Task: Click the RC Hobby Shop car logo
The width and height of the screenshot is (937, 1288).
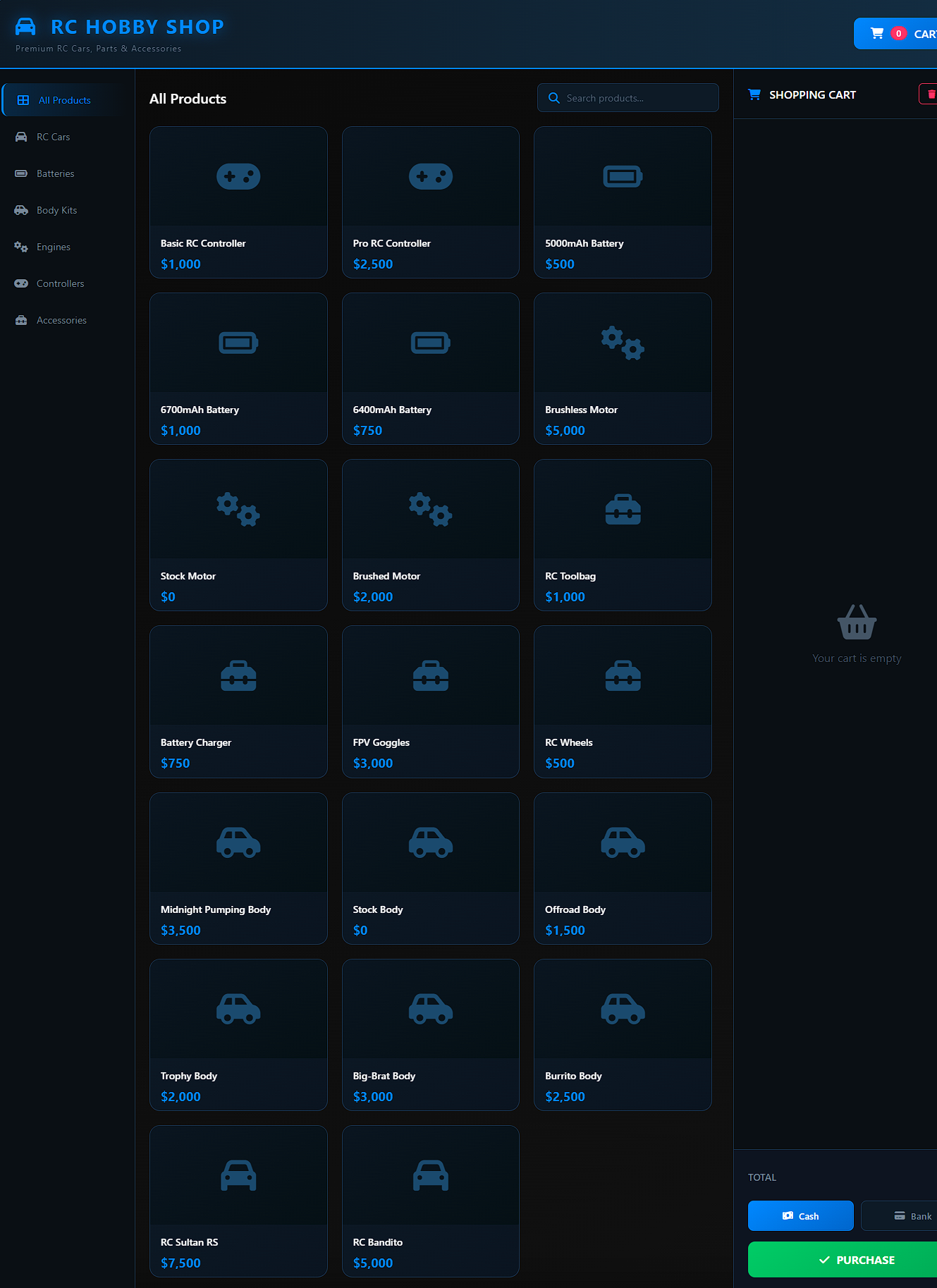Action: click(x=25, y=27)
